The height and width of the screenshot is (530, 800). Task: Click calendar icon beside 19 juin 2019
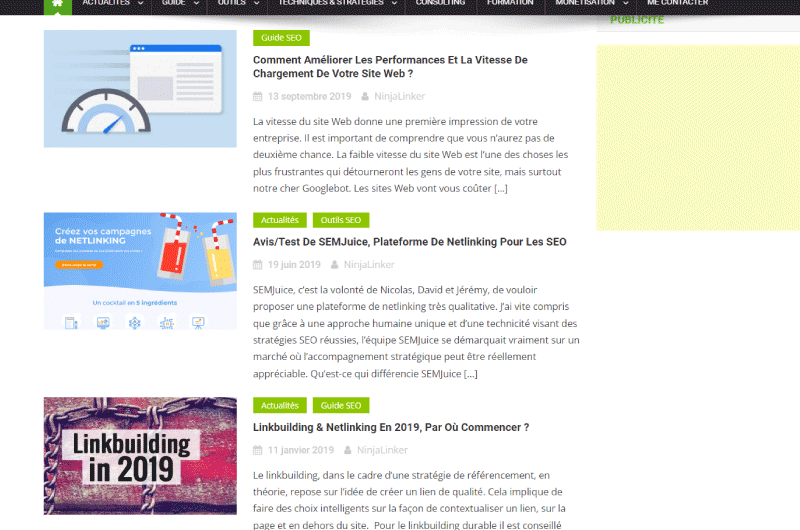tap(258, 265)
